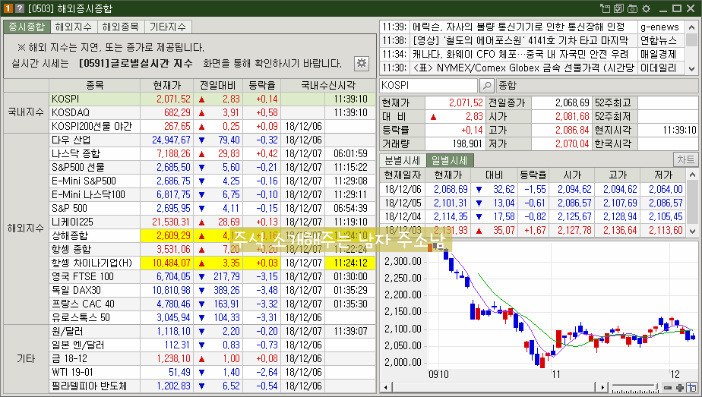This screenshot has height=397, width=702.
Task: Click the checklist icon in the title bar
Action: click(x=619, y=9)
